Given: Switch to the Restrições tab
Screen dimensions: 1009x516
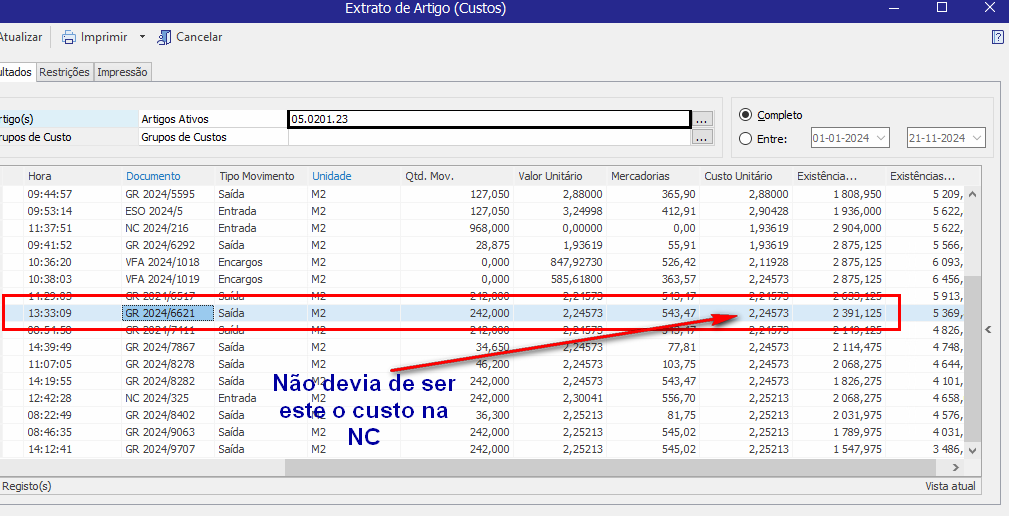Looking at the screenshot, I should point(65,72).
